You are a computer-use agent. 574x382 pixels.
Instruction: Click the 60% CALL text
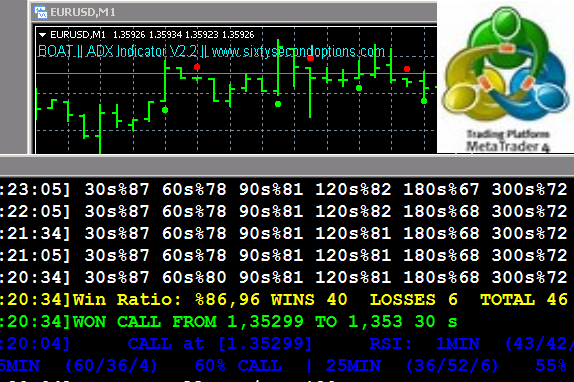point(238,366)
